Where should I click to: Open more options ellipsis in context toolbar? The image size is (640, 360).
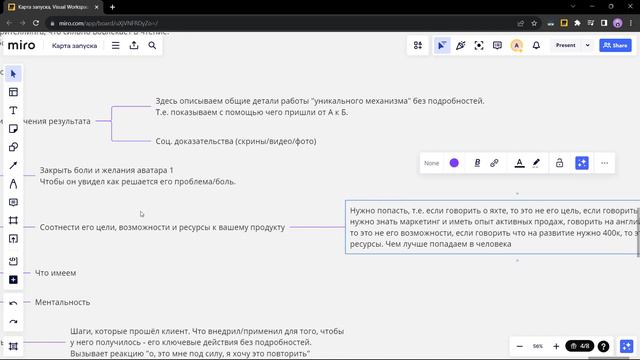pos(604,163)
